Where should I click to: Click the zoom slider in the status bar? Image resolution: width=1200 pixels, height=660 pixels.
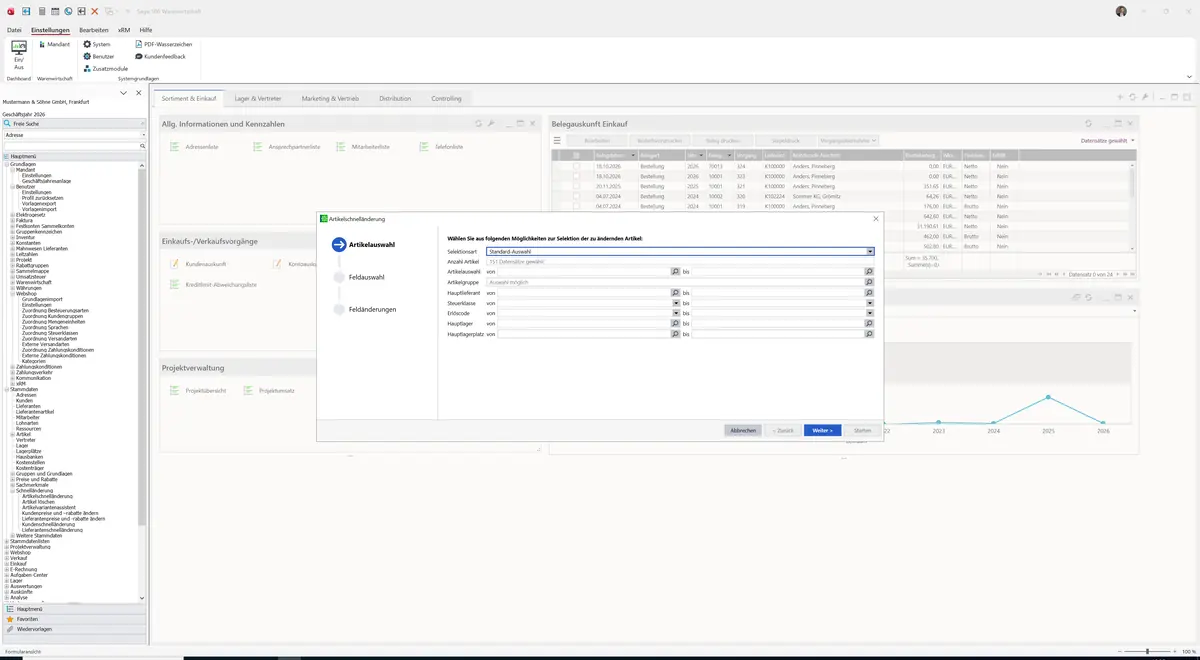1147,652
